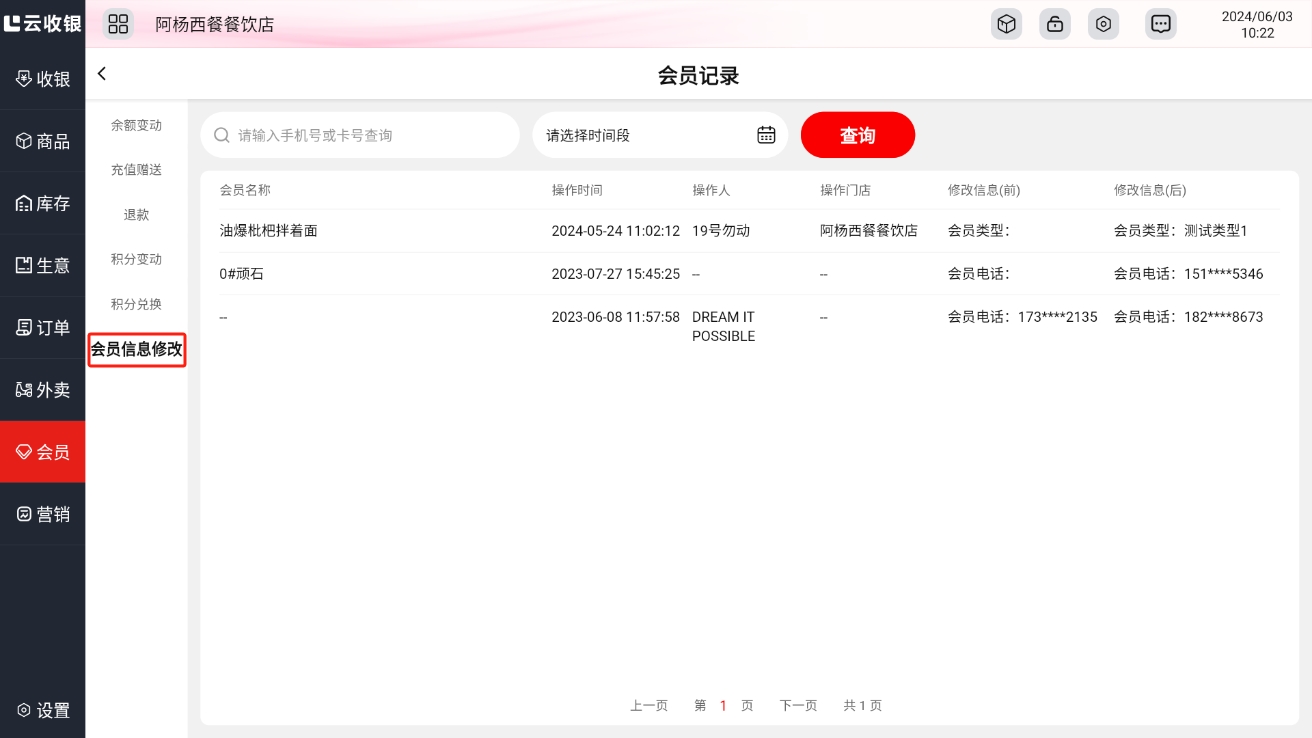1312x738 pixels.
Task: Select the 积分兑换 tab
Action: click(136, 304)
